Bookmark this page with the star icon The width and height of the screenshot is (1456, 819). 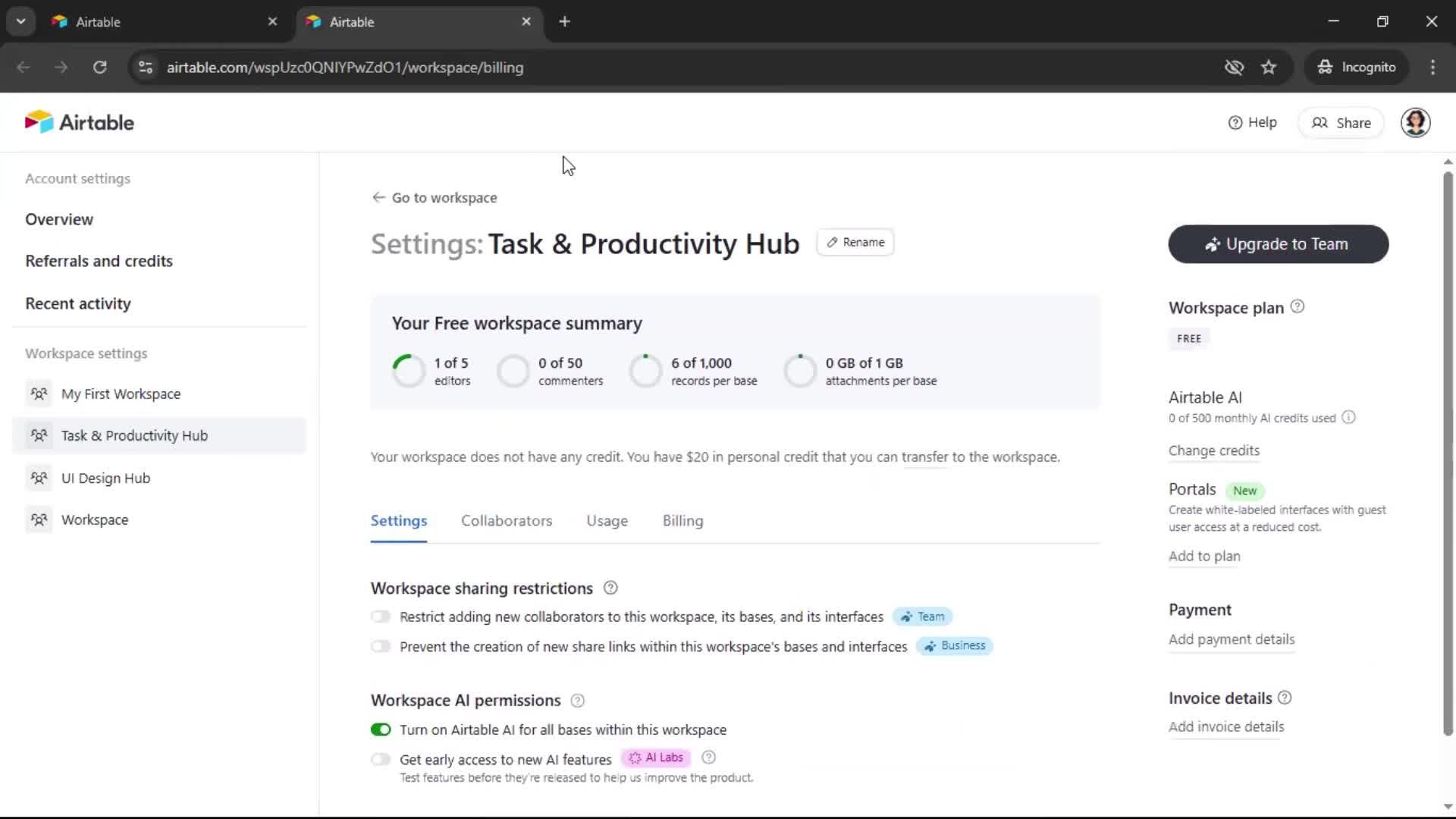click(x=1269, y=67)
